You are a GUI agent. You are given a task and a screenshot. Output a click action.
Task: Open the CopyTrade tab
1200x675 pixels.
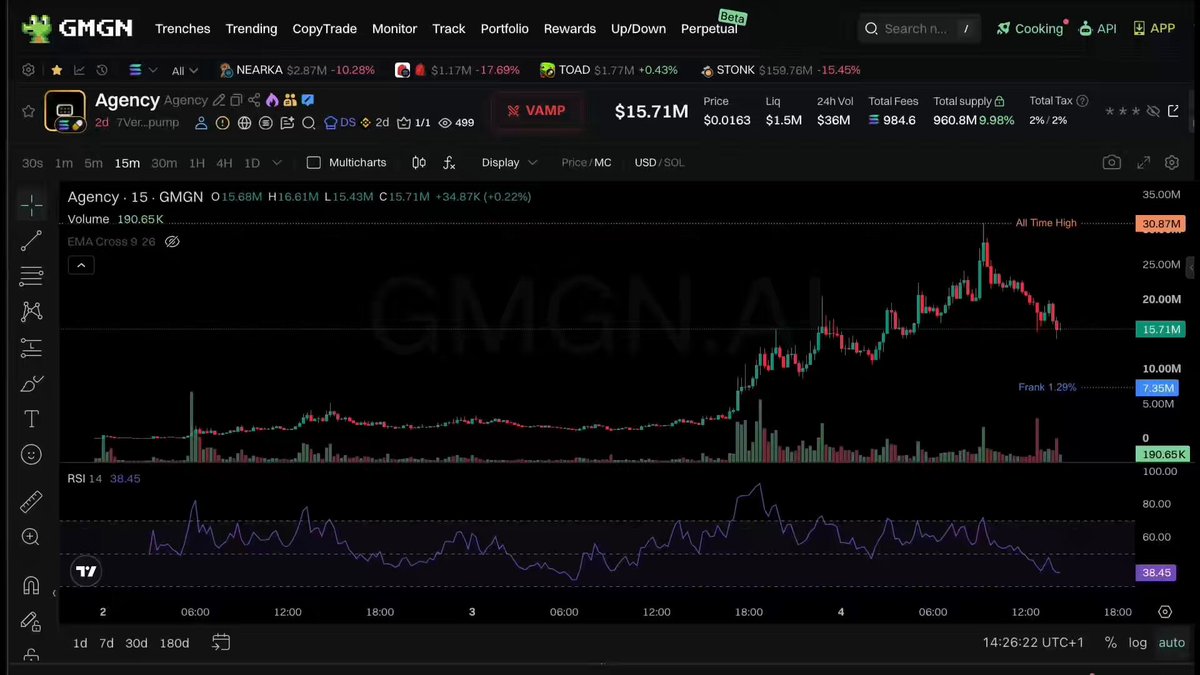(324, 29)
